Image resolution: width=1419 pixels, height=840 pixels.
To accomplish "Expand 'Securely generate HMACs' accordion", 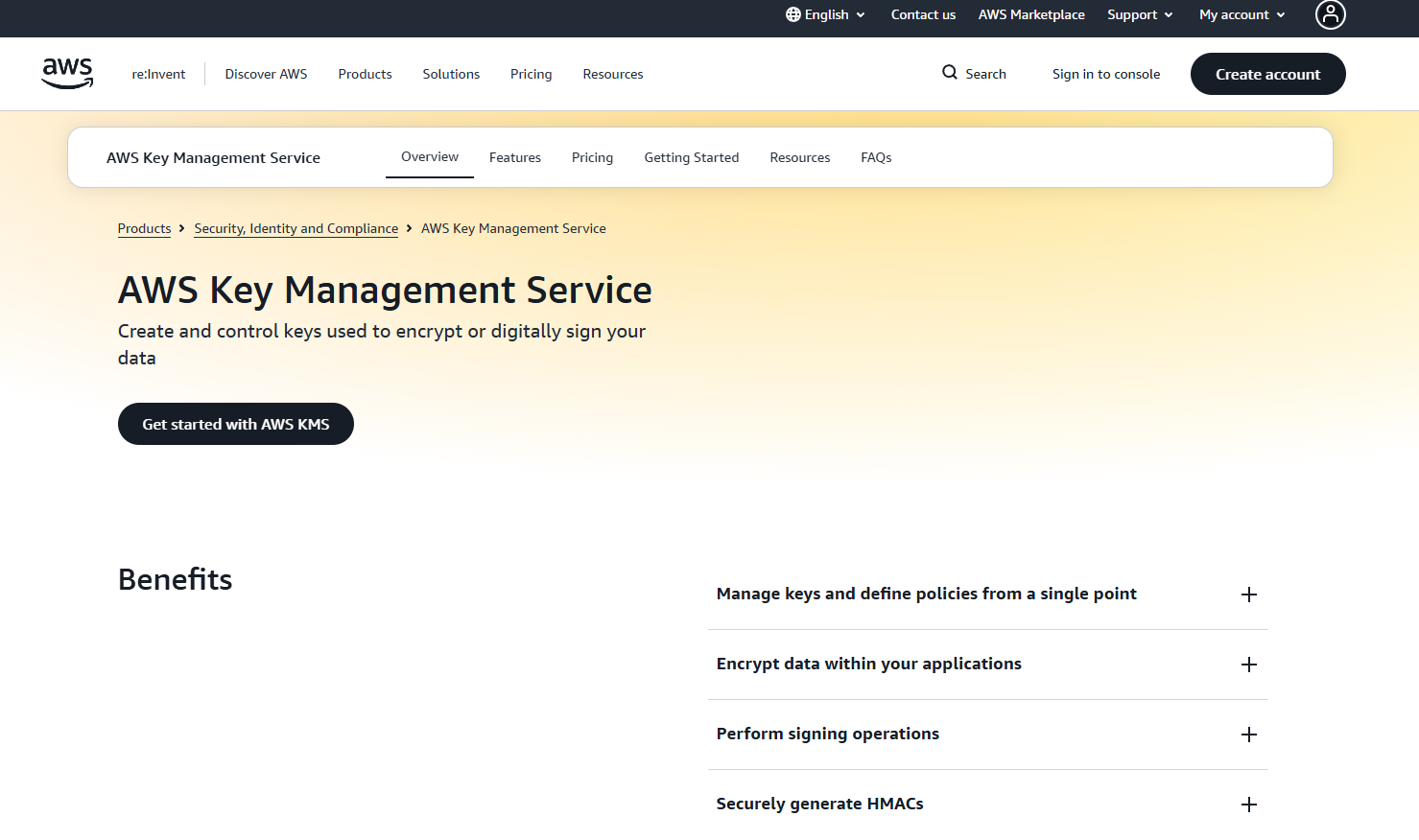I will pyautogui.click(x=988, y=805).
